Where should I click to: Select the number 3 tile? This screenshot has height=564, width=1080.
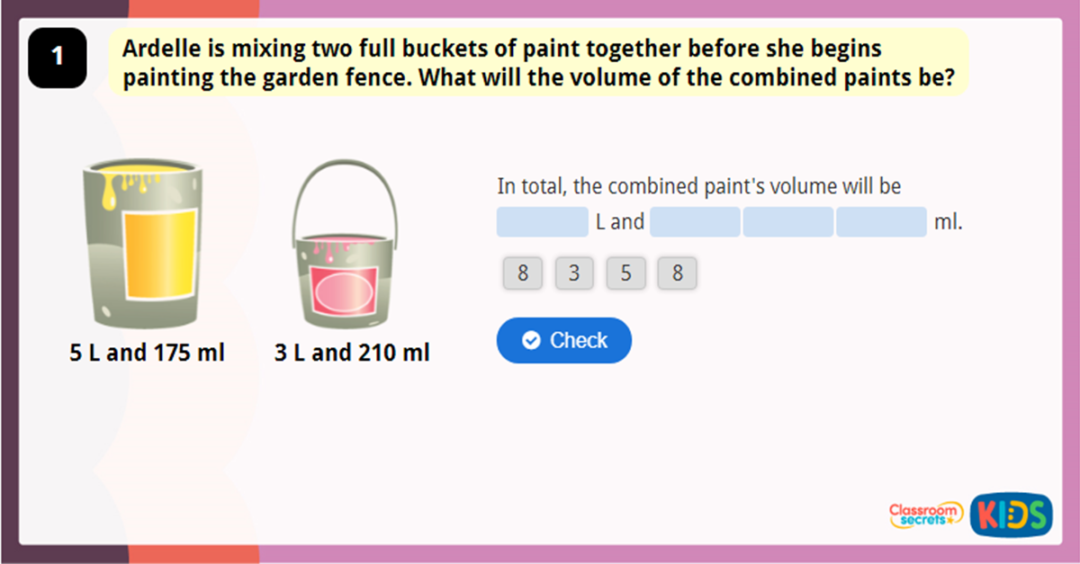(x=574, y=273)
